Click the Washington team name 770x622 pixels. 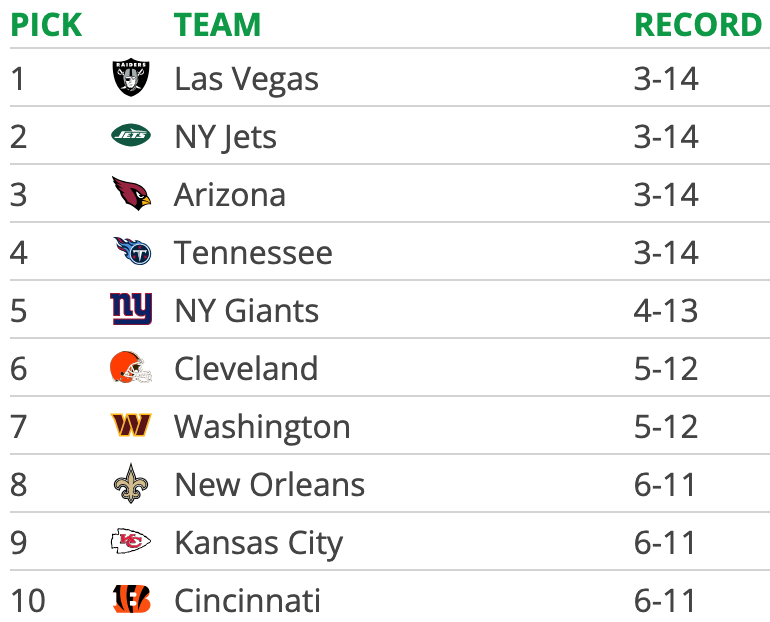point(262,427)
